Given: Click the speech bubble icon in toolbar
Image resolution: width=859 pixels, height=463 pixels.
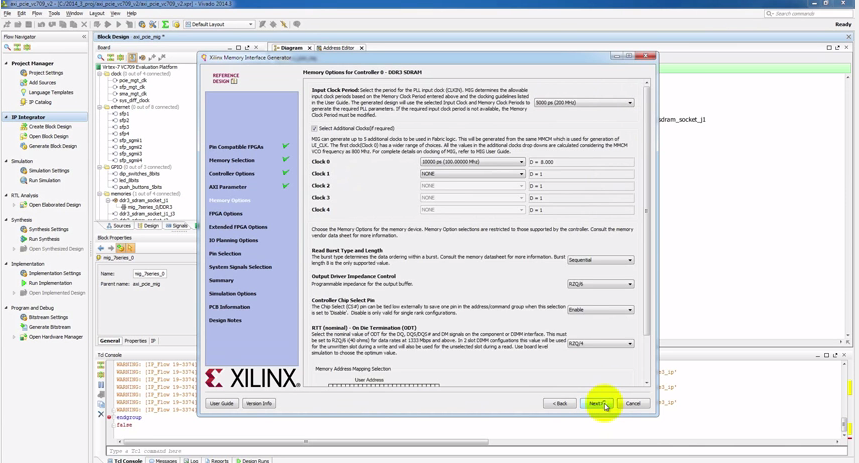Looking at the screenshot, I should 297,24.
